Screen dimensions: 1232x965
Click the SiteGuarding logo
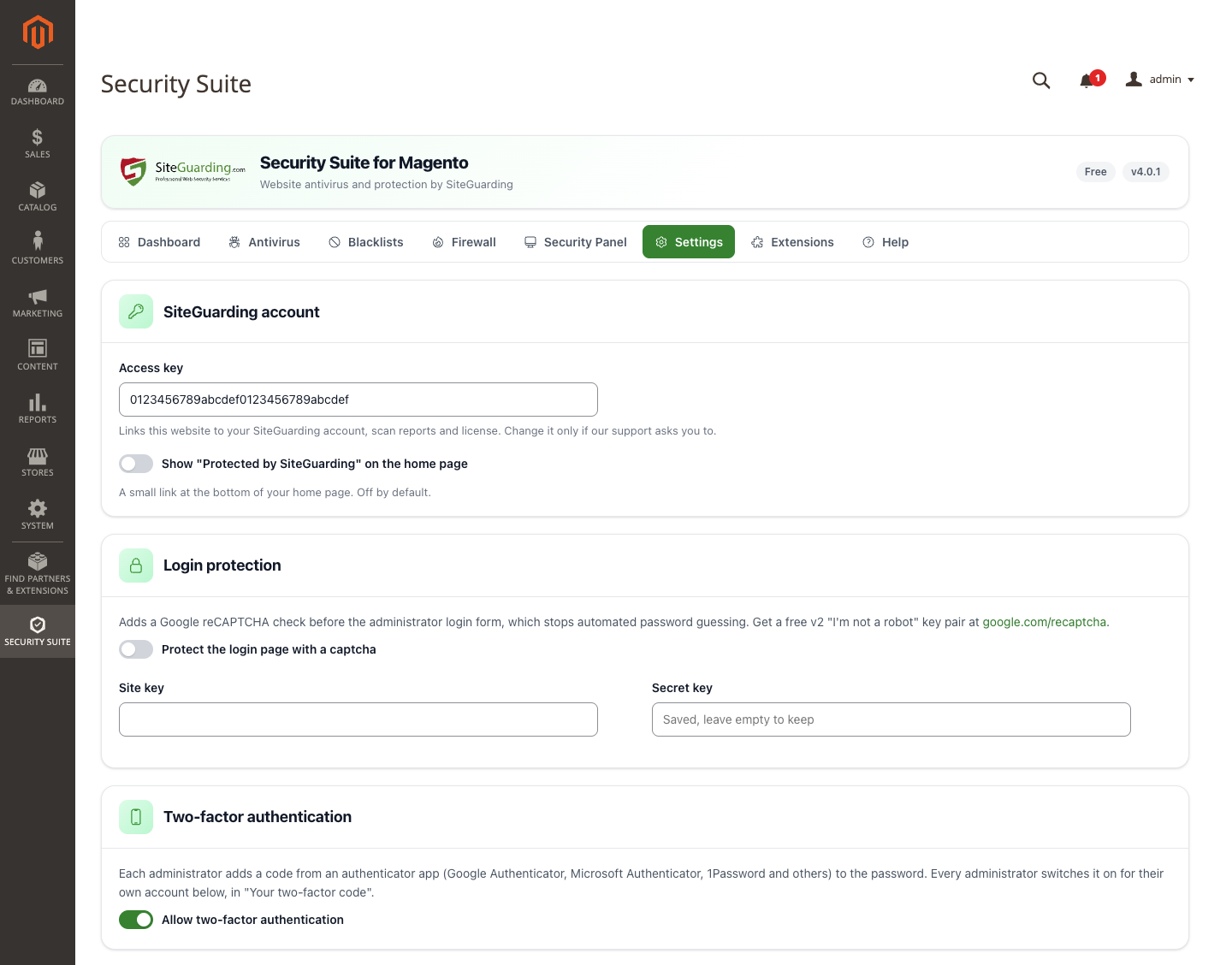(x=182, y=171)
